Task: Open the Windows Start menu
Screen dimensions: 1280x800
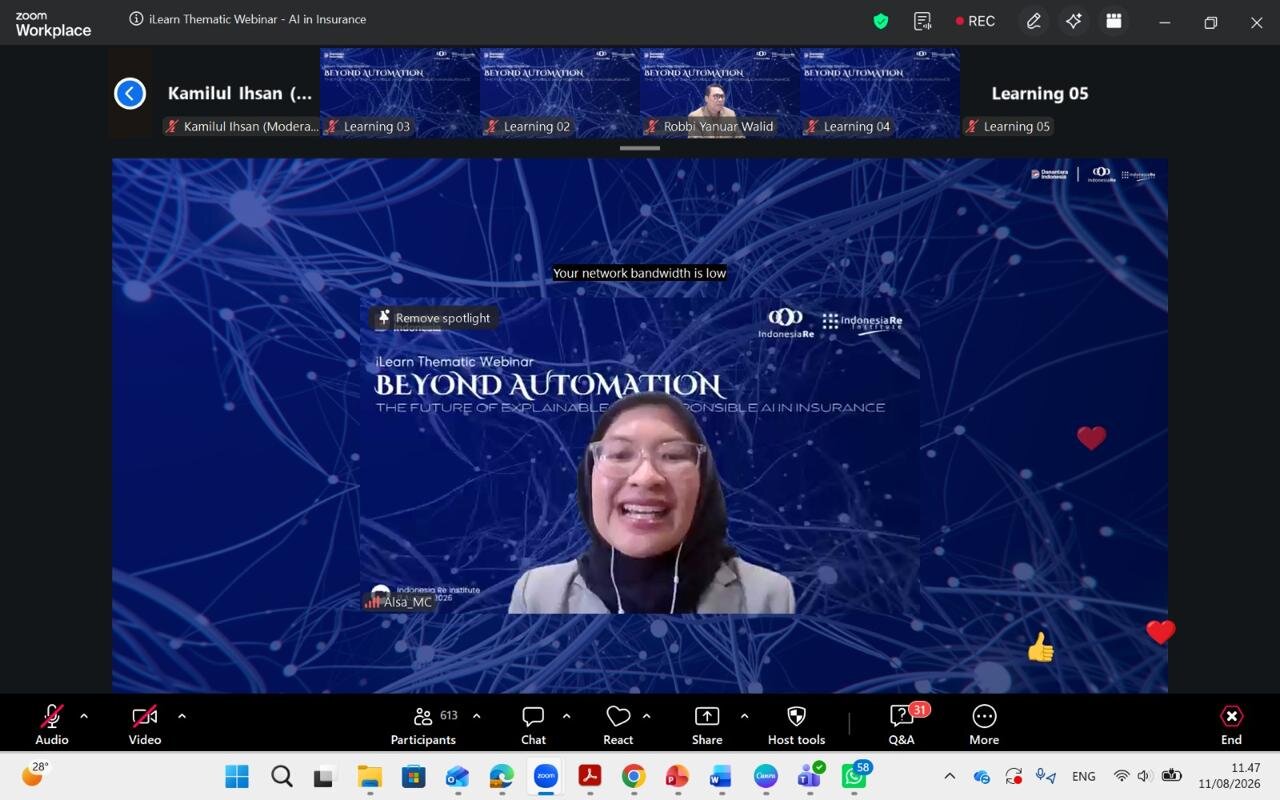Action: (237, 776)
